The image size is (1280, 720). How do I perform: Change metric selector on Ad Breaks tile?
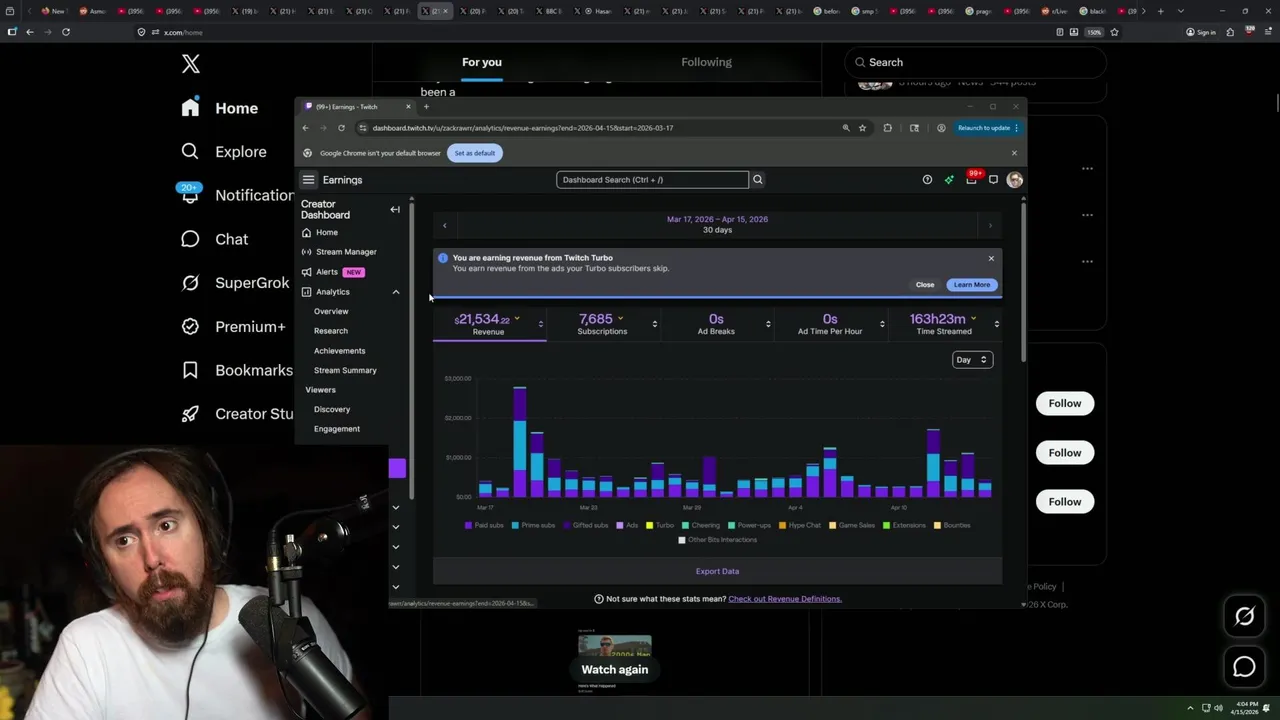768,324
